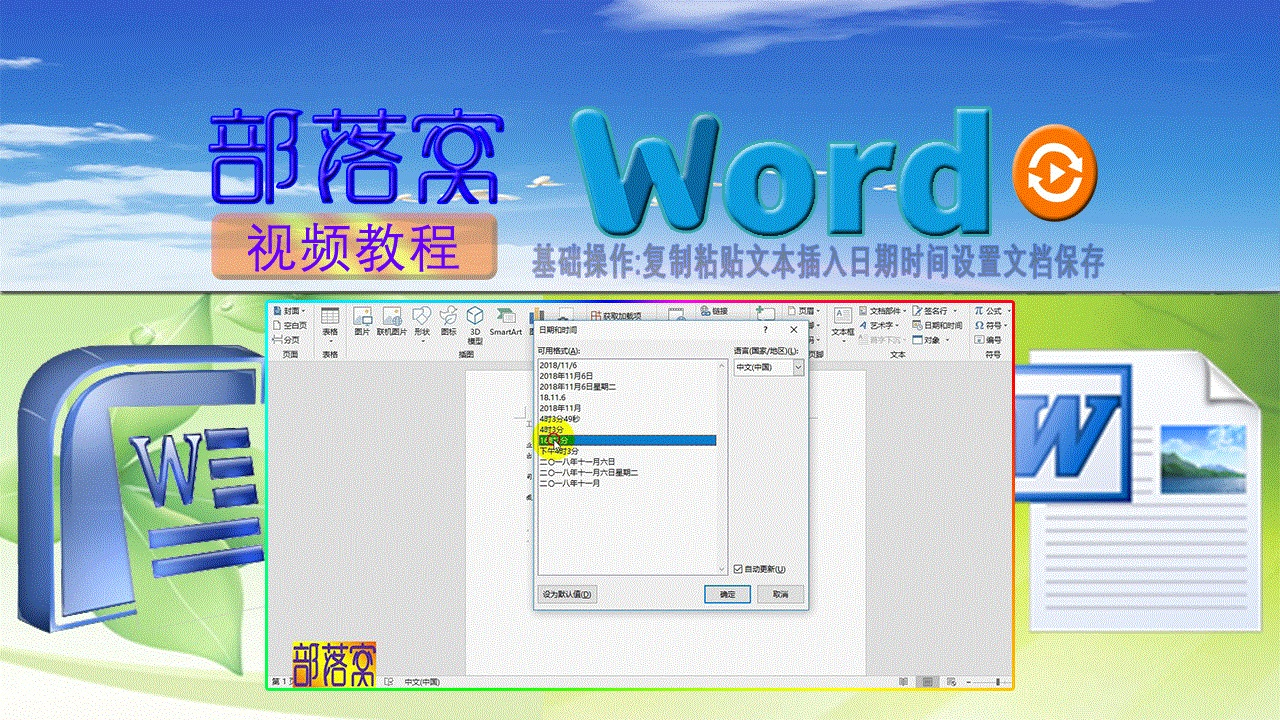
Task: Open the 文档部件 quick parts dropdown
Action: pos(882,311)
